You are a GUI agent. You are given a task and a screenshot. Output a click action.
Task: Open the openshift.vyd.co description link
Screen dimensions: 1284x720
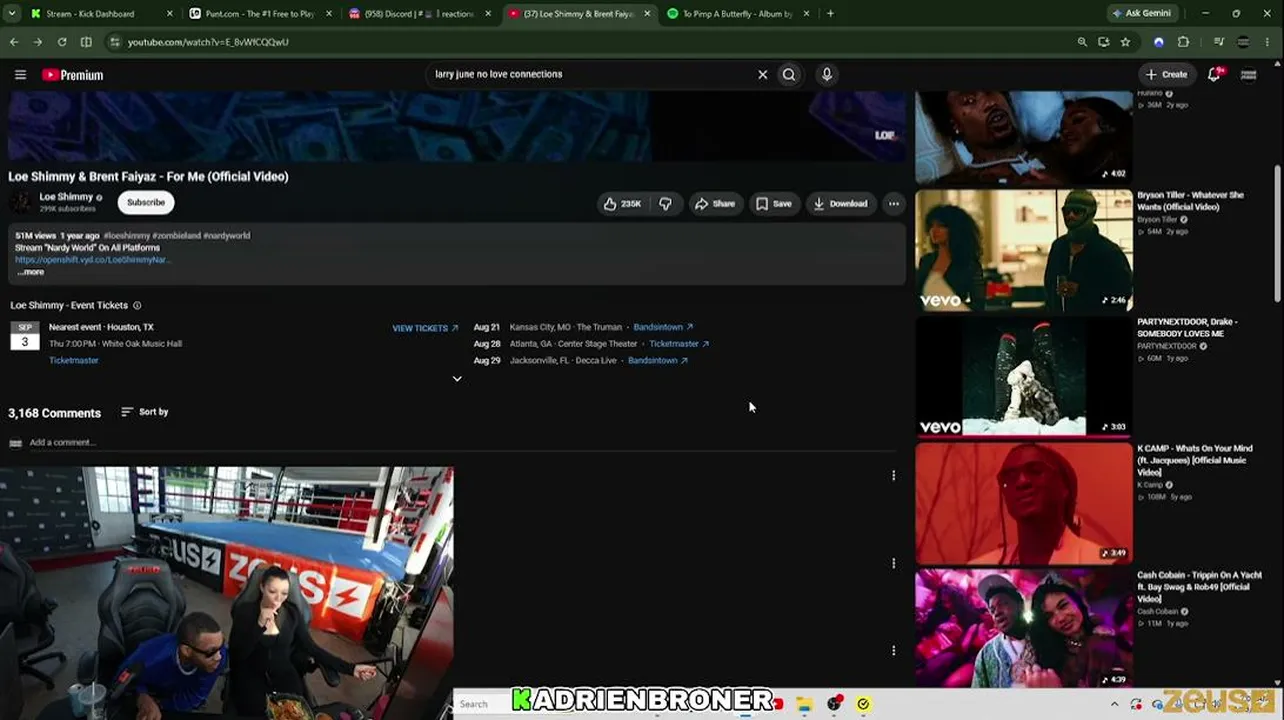93,260
